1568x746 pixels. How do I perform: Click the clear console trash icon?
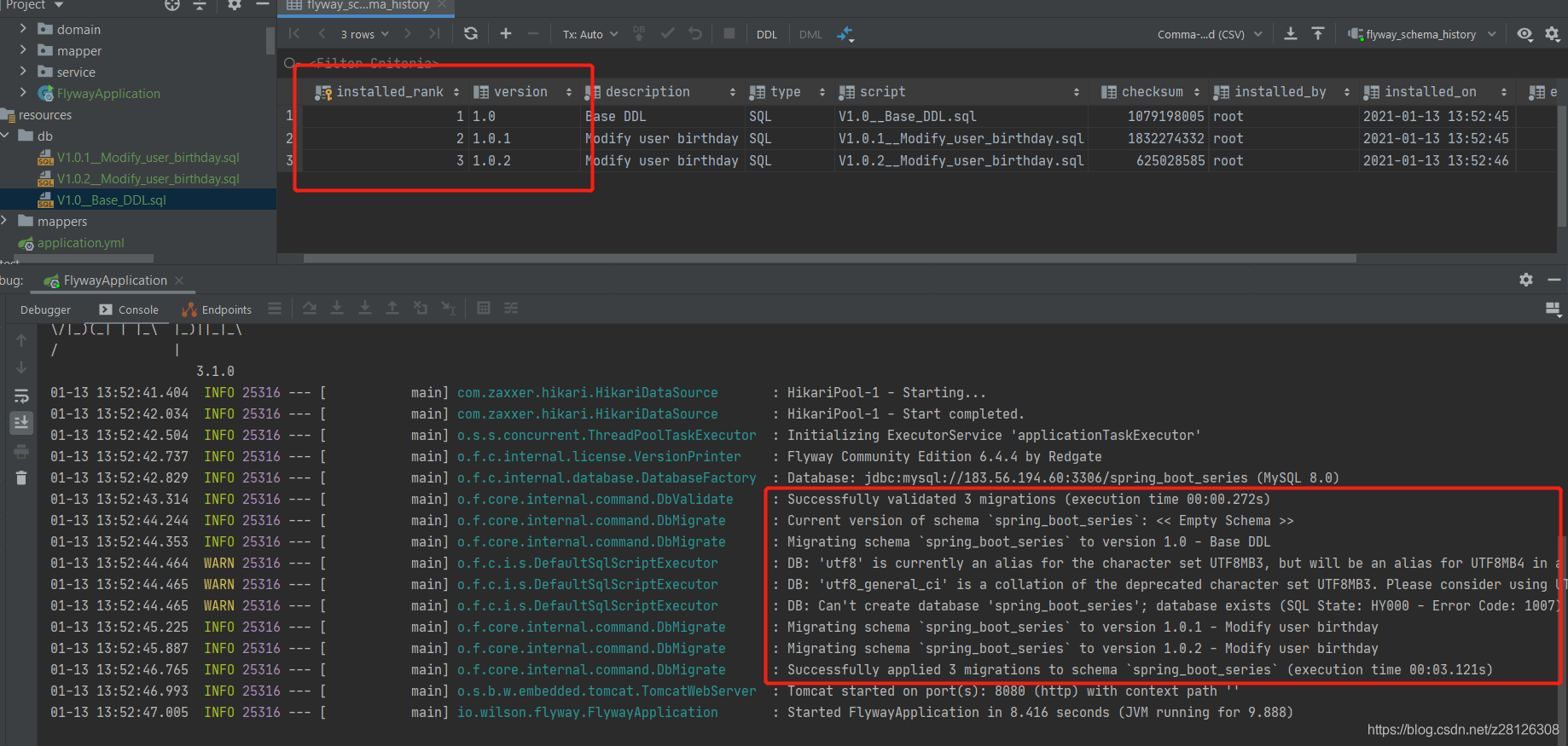pos(21,478)
